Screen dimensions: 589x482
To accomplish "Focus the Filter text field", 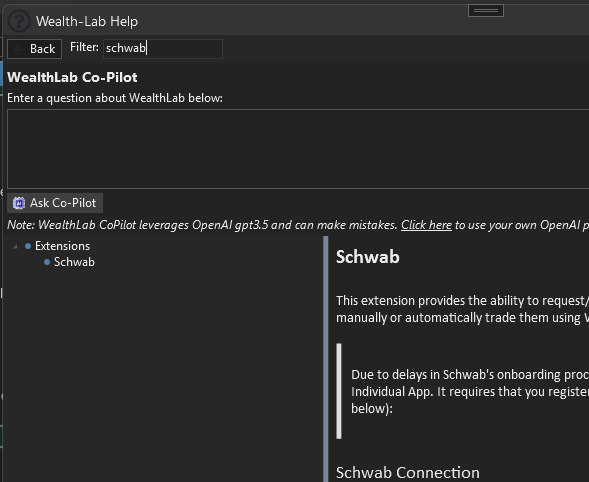I will [x=163, y=49].
